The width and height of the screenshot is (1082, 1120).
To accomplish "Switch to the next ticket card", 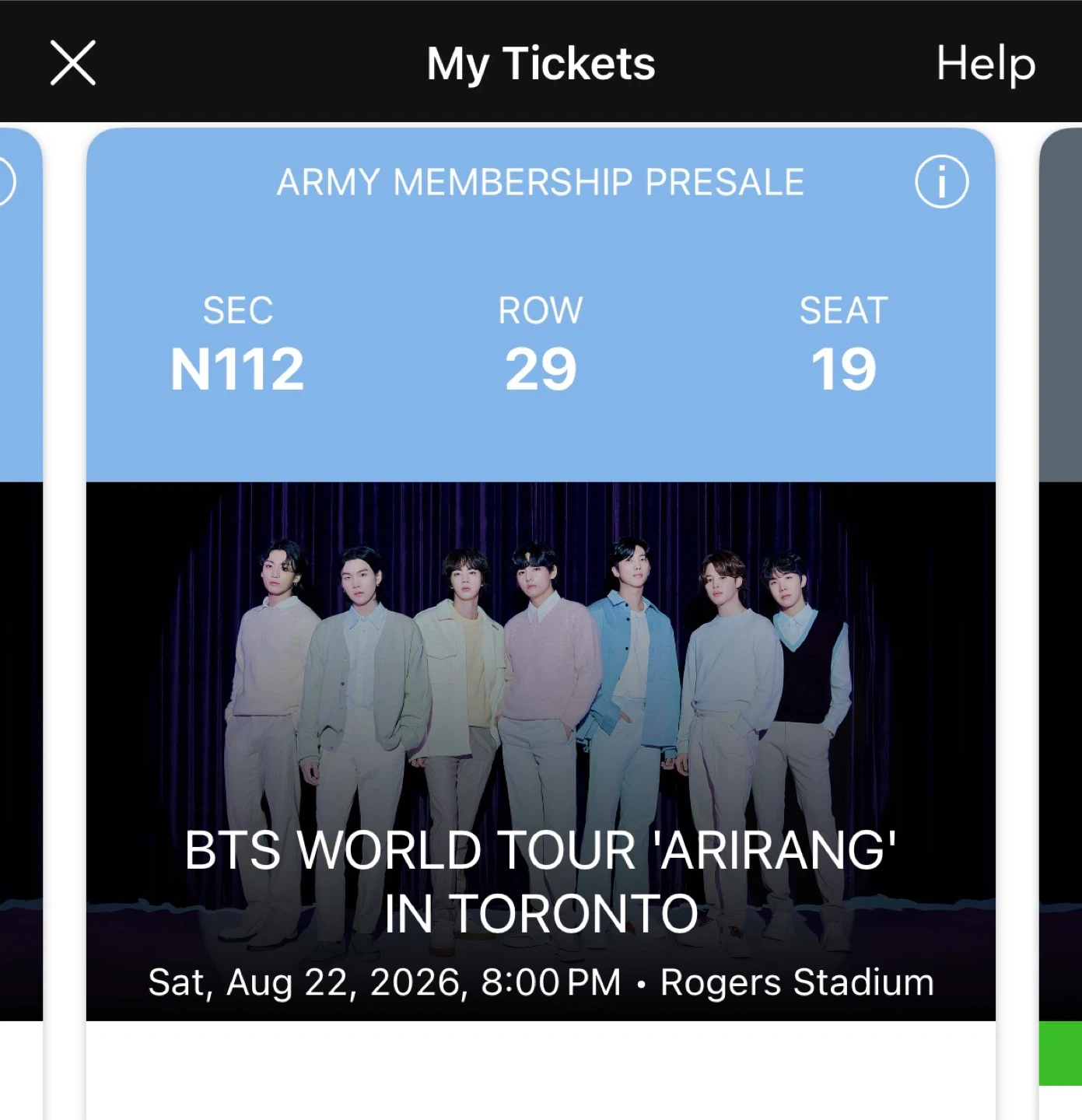I will click(1061, 622).
